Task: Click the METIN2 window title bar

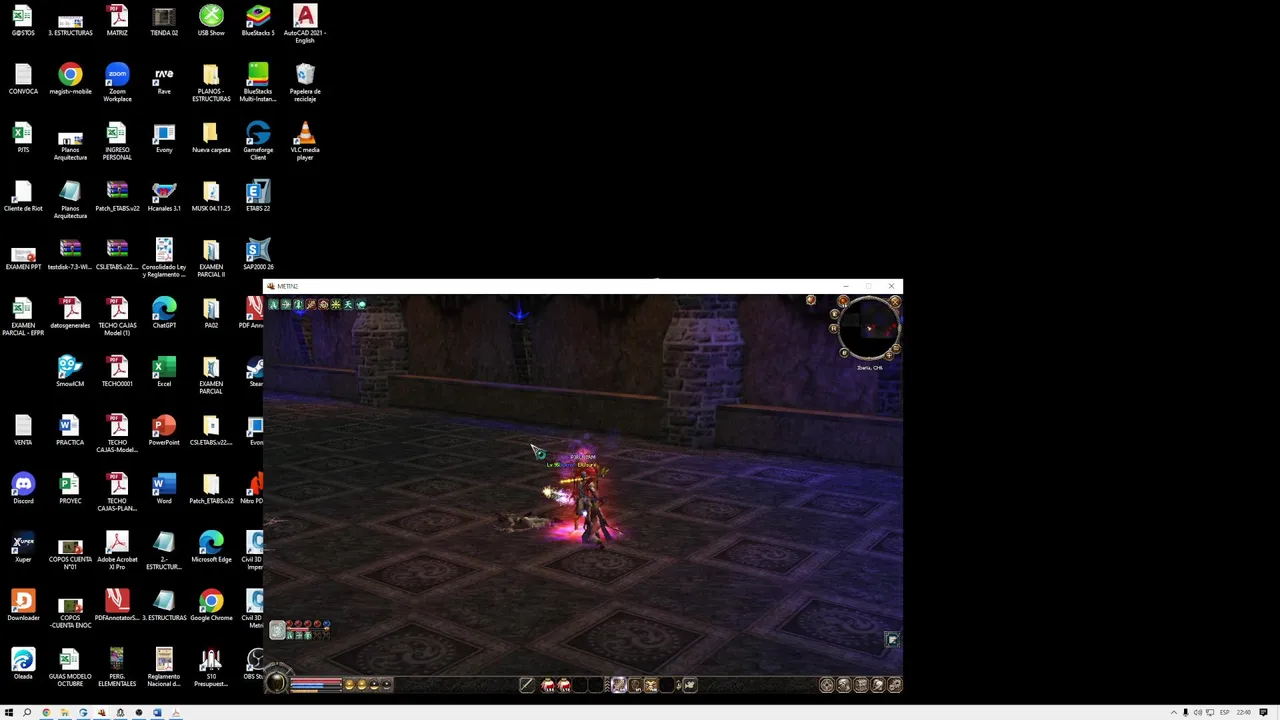Action: tap(583, 286)
